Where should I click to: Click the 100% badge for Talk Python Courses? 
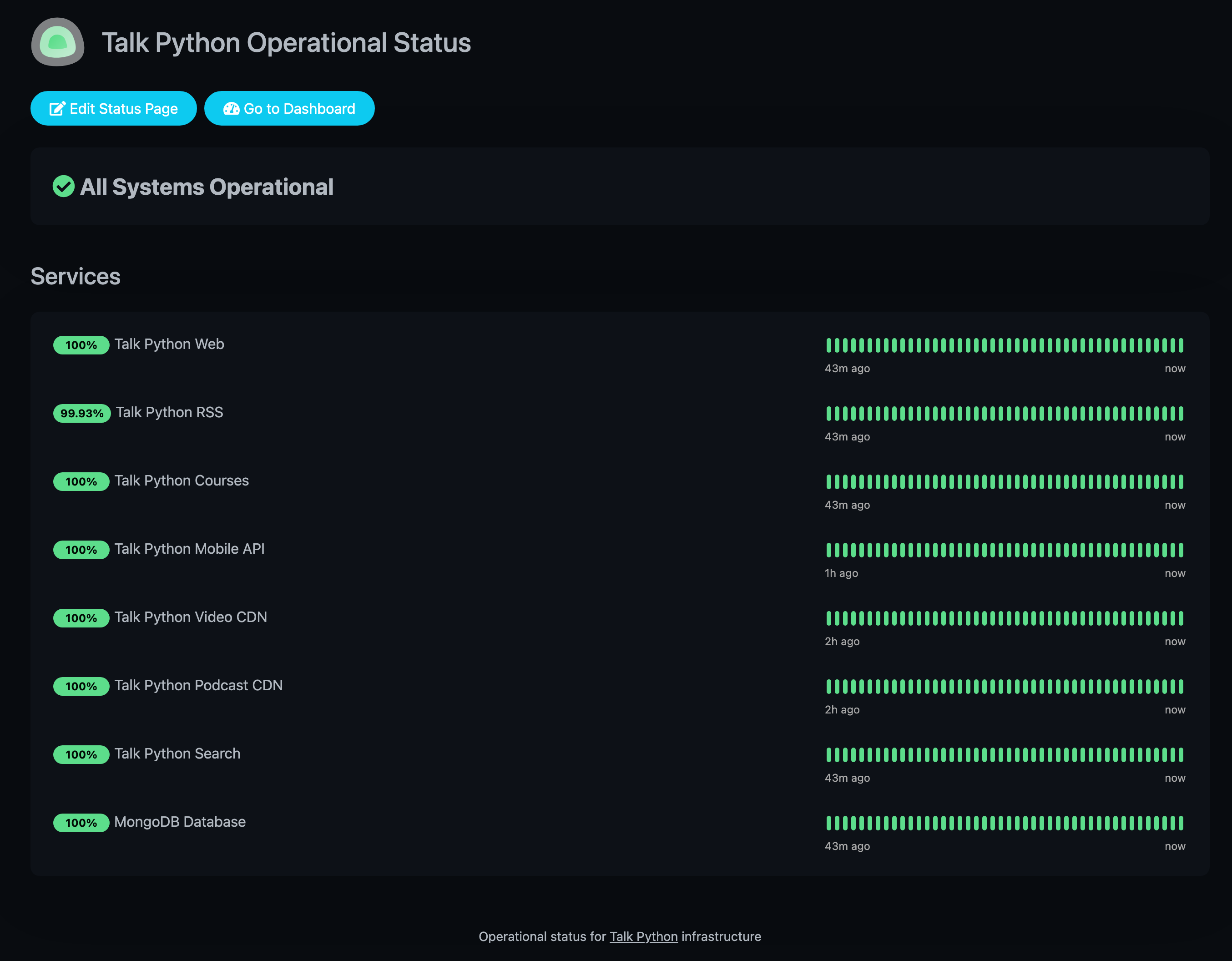[81, 481]
